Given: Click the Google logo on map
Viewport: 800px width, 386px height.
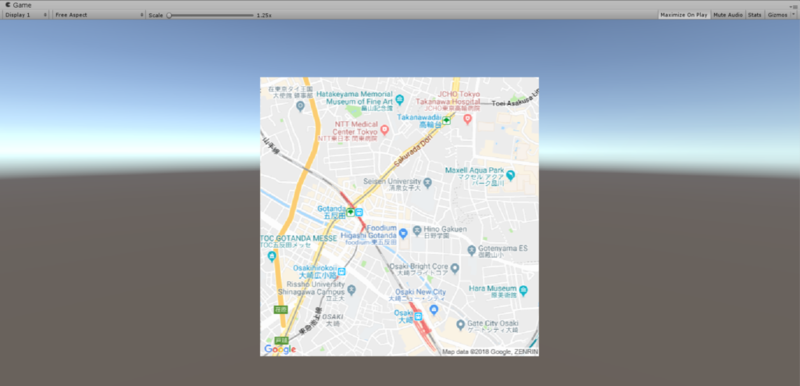Looking at the screenshot, I should (x=280, y=349).
